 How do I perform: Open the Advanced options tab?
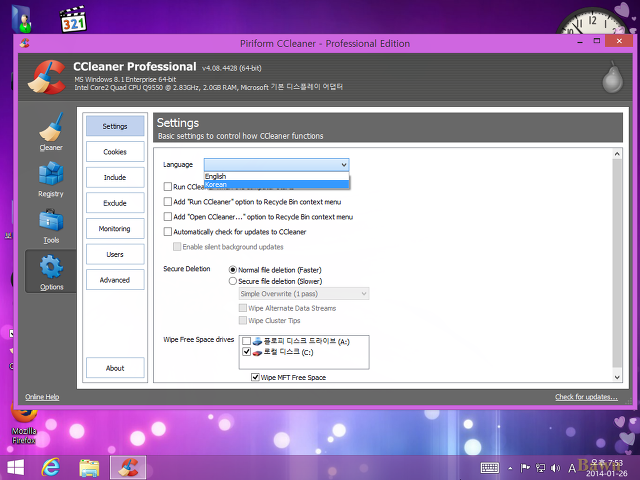(x=115, y=280)
